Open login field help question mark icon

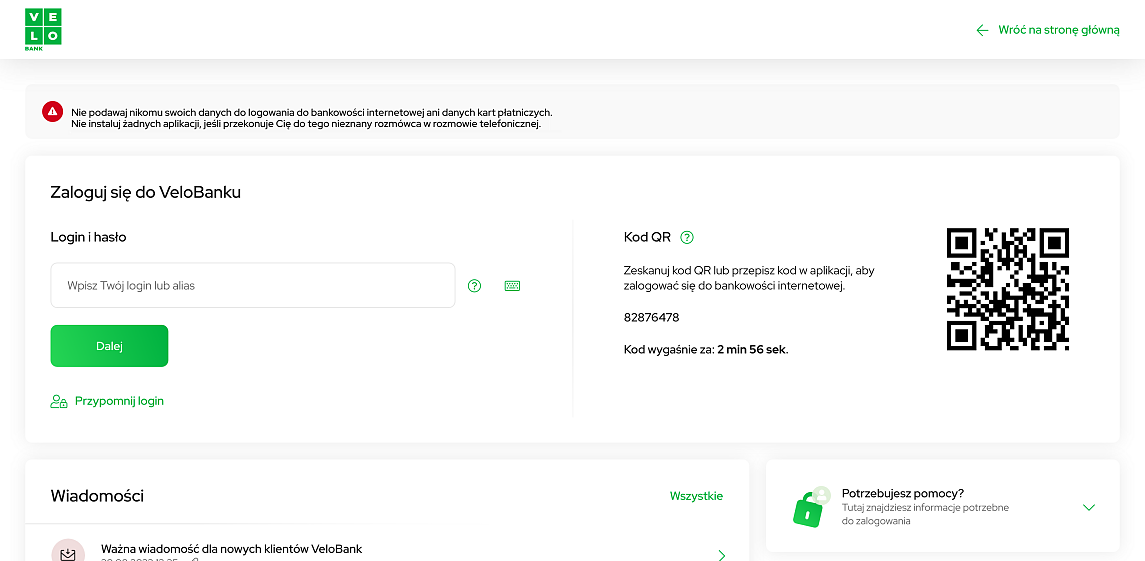(475, 286)
